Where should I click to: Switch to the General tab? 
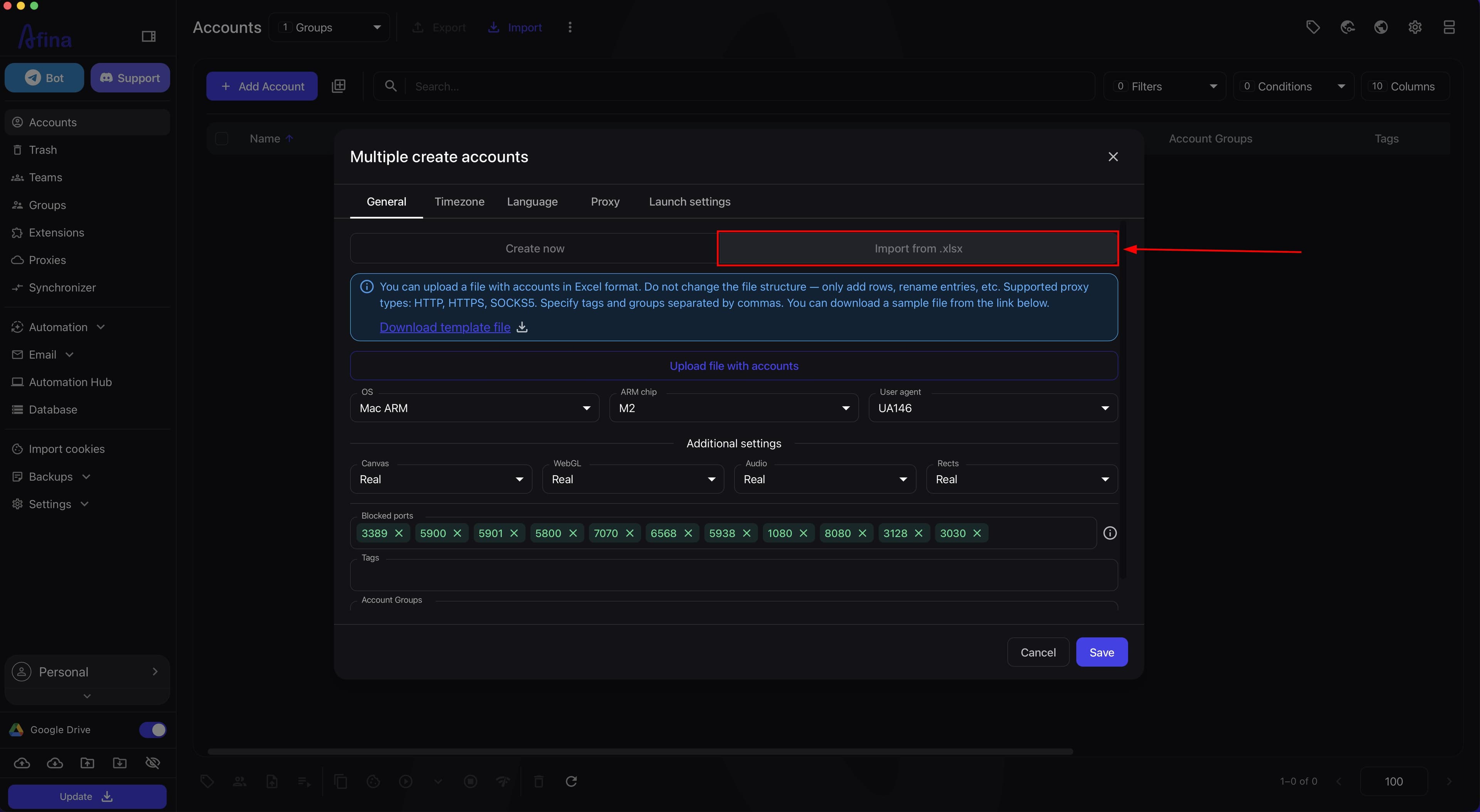tap(386, 201)
